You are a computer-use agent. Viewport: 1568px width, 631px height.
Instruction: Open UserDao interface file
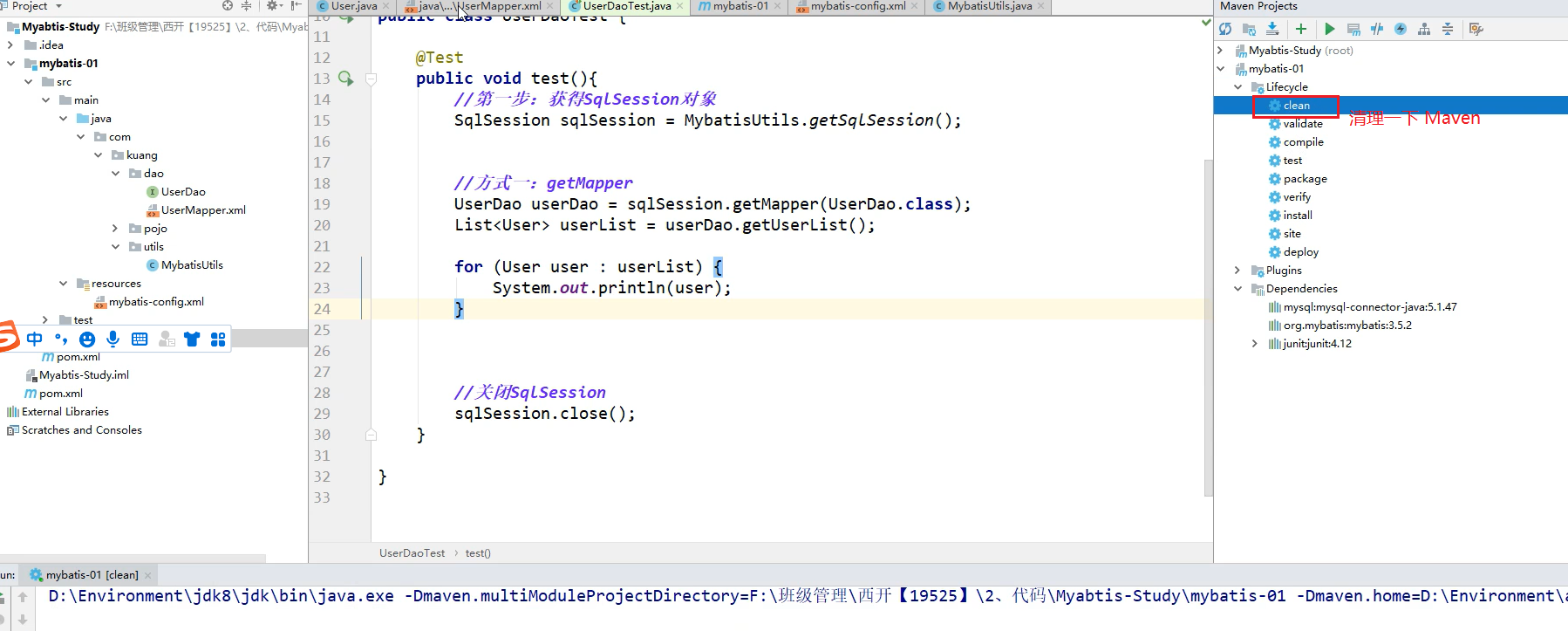point(176,191)
